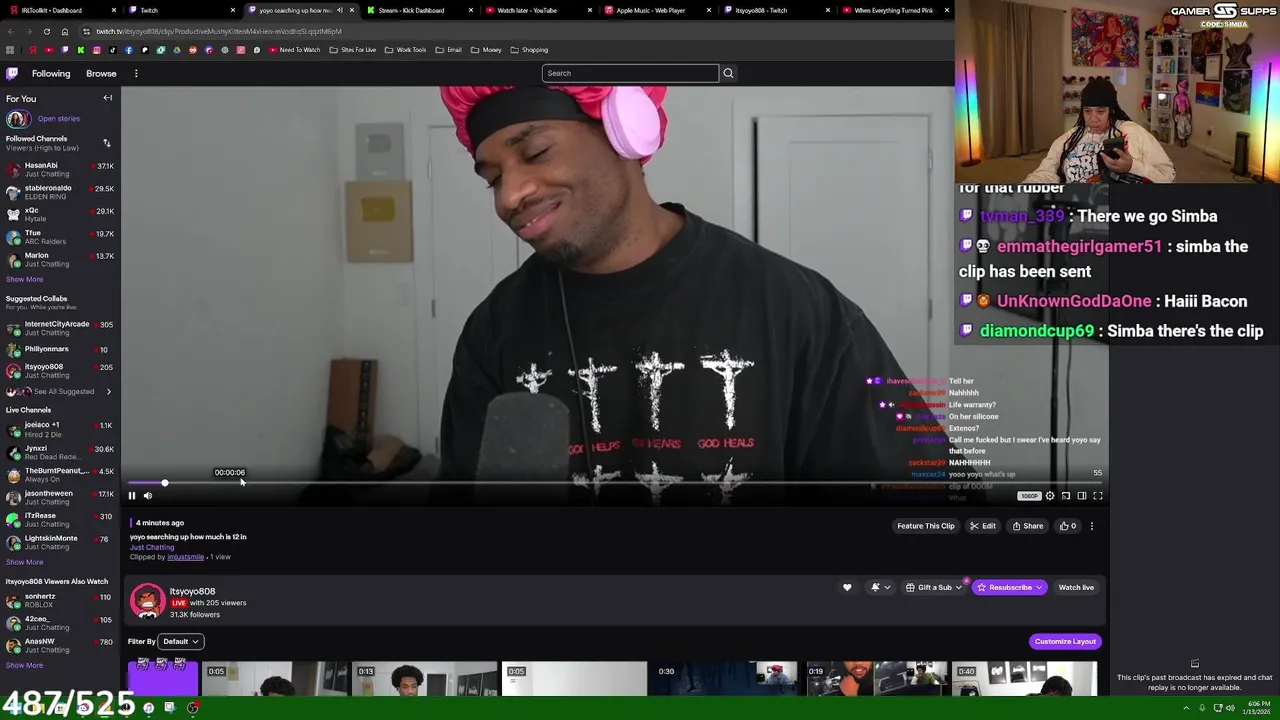Click the 1080P quality badge

tap(1029, 496)
